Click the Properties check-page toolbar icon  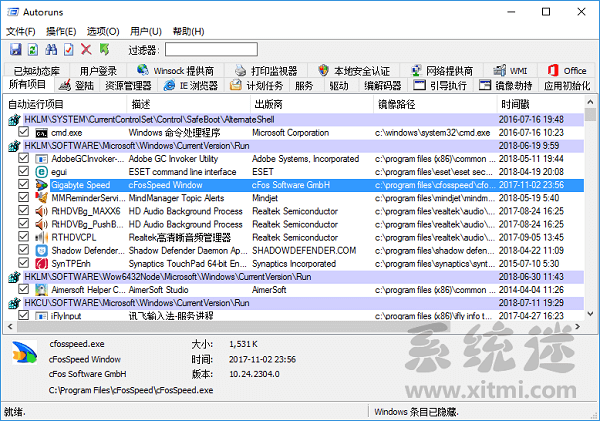pos(68,49)
